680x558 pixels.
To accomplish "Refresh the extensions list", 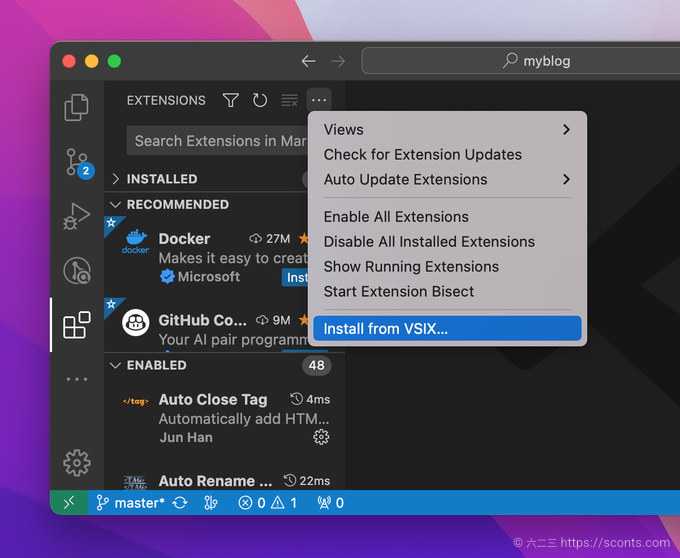I will click(260, 101).
